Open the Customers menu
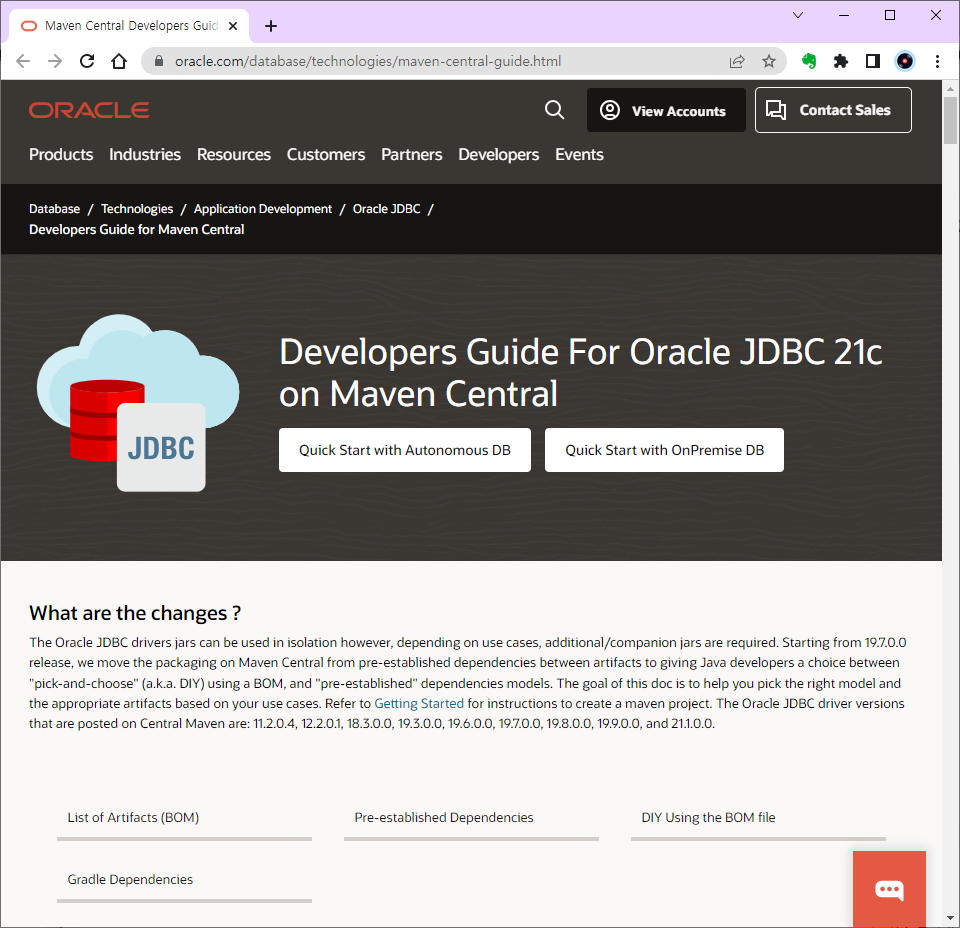Viewport: 960px width, 928px height. (326, 154)
